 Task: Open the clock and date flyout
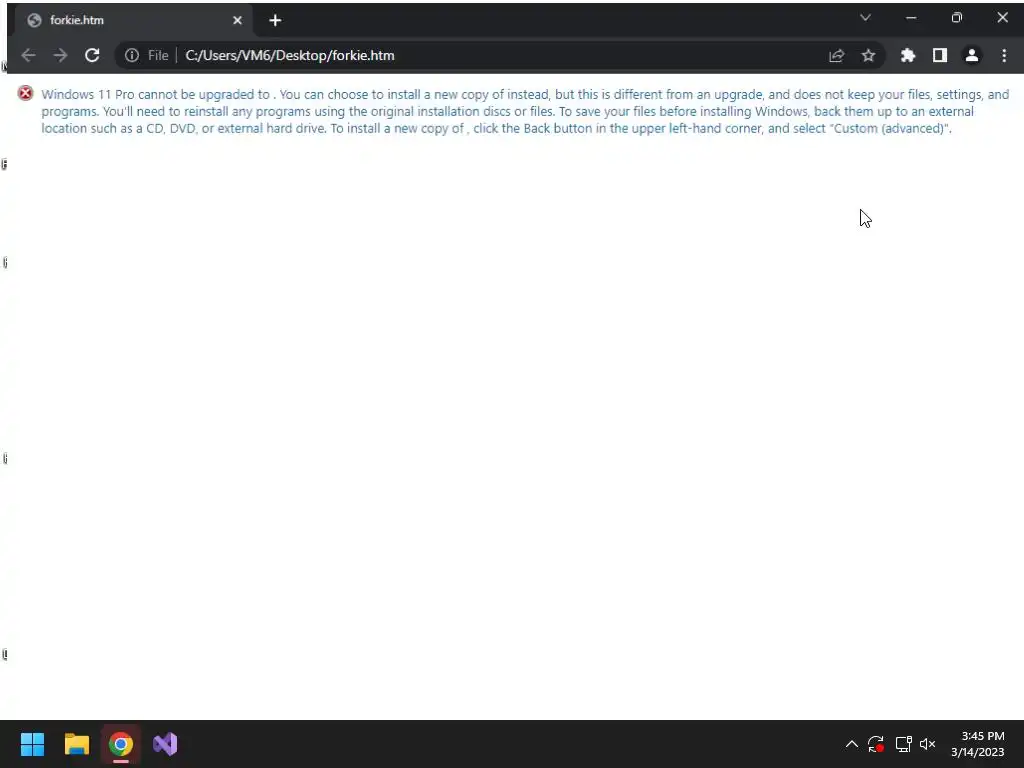978,744
